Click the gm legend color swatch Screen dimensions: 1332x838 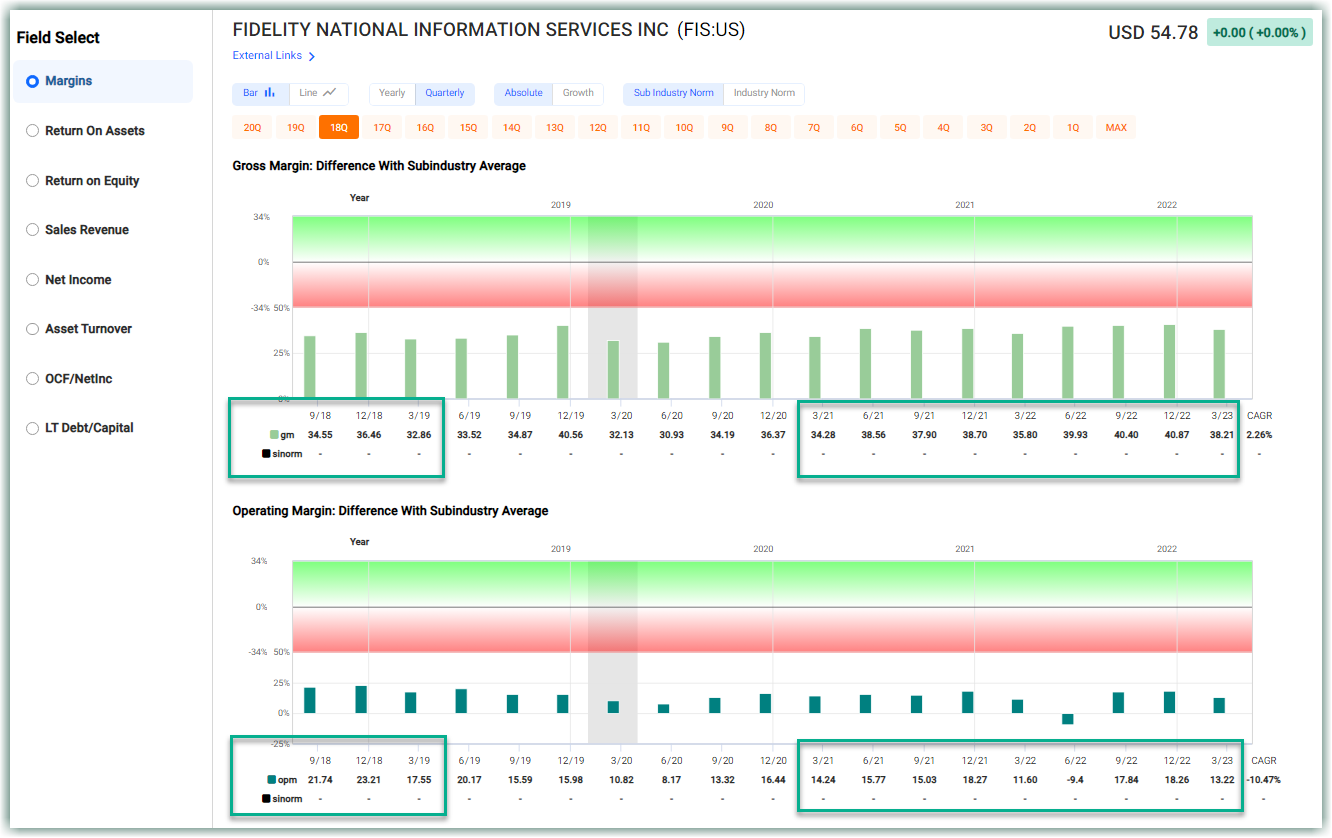pyautogui.click(x=275, y=435)
